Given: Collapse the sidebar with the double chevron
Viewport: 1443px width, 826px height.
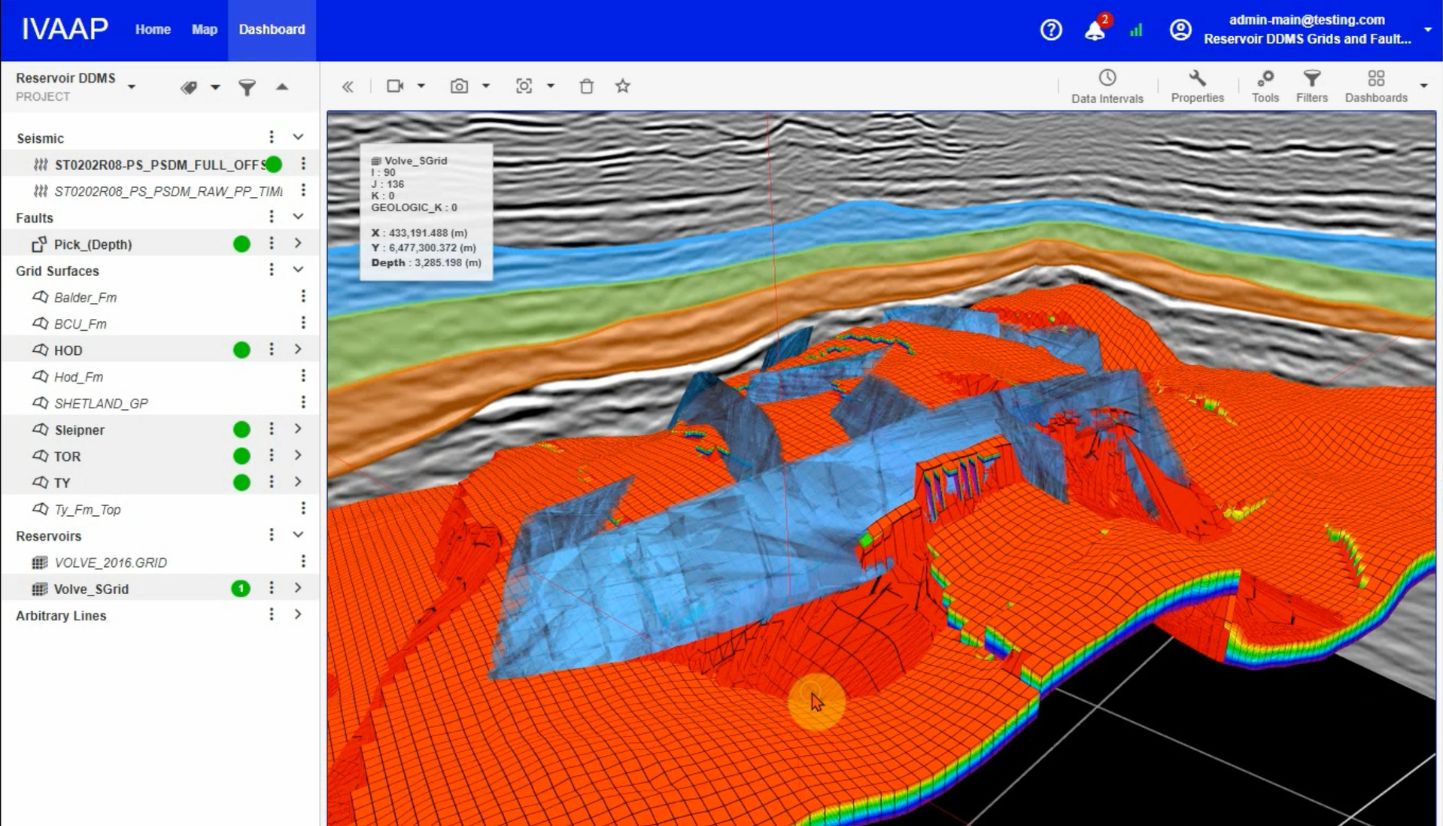Looking at the screenshot, I should pyautogui.click(x=348, y=86).
